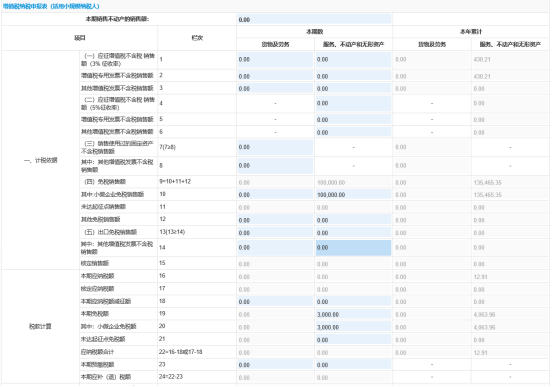Screen dimensions: 553x387
Task: Click the 本期销售不动产的销售额 input field
Action: coord(314,19)
